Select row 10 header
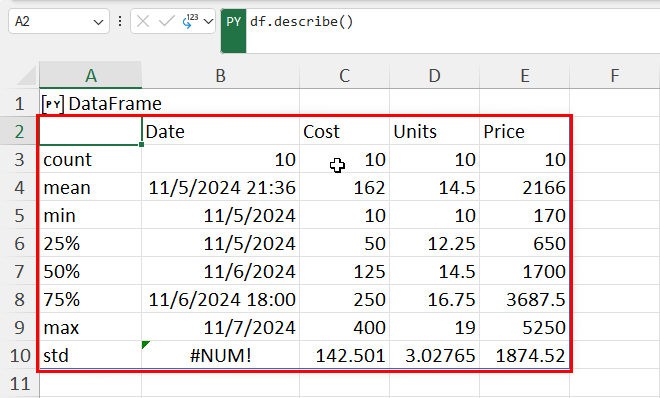 (19, 356)
